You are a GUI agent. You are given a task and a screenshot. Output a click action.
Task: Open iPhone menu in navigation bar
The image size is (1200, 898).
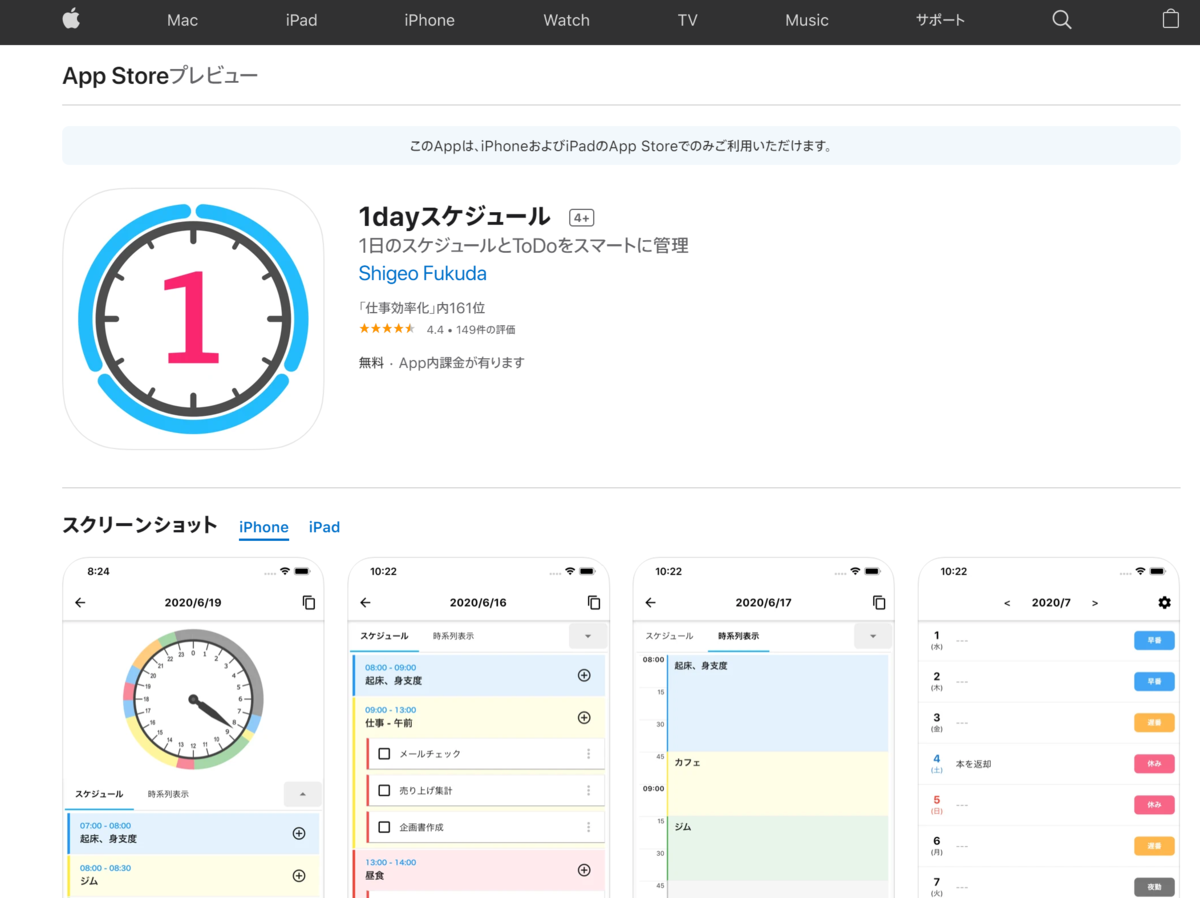429,20
